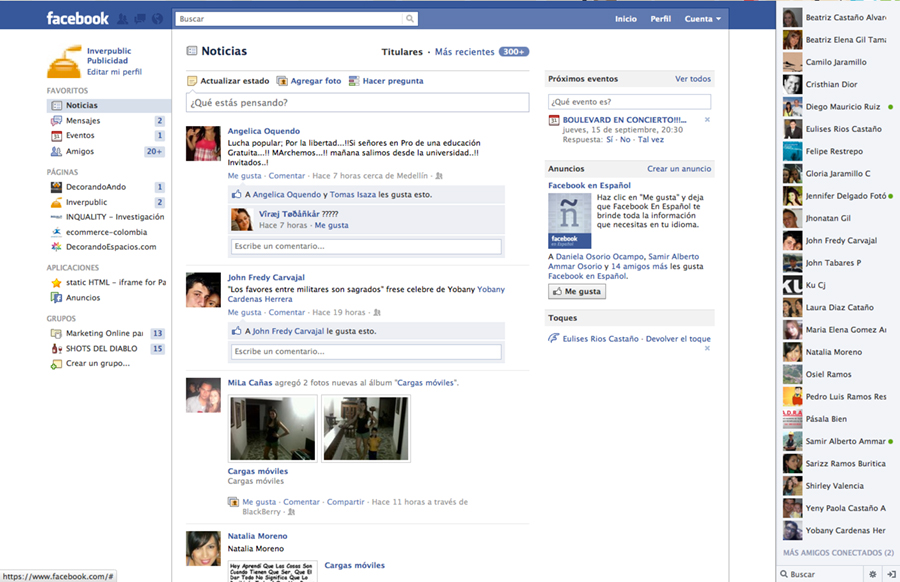
Task: Open second photo in Cargas móviles album
Action: [x=366, y=428]
